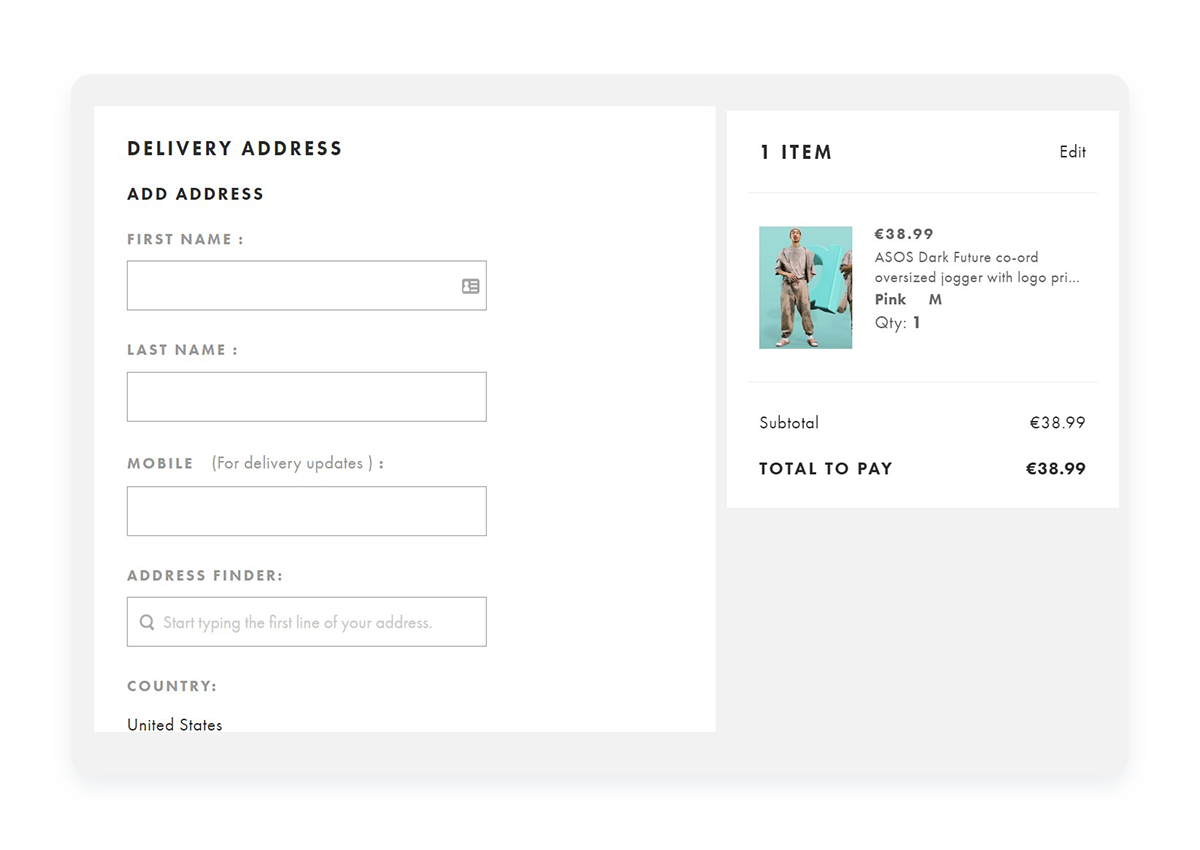Click into the Mobile number field
Viewport: 1200px width, 850px height.
click(306, 511)
